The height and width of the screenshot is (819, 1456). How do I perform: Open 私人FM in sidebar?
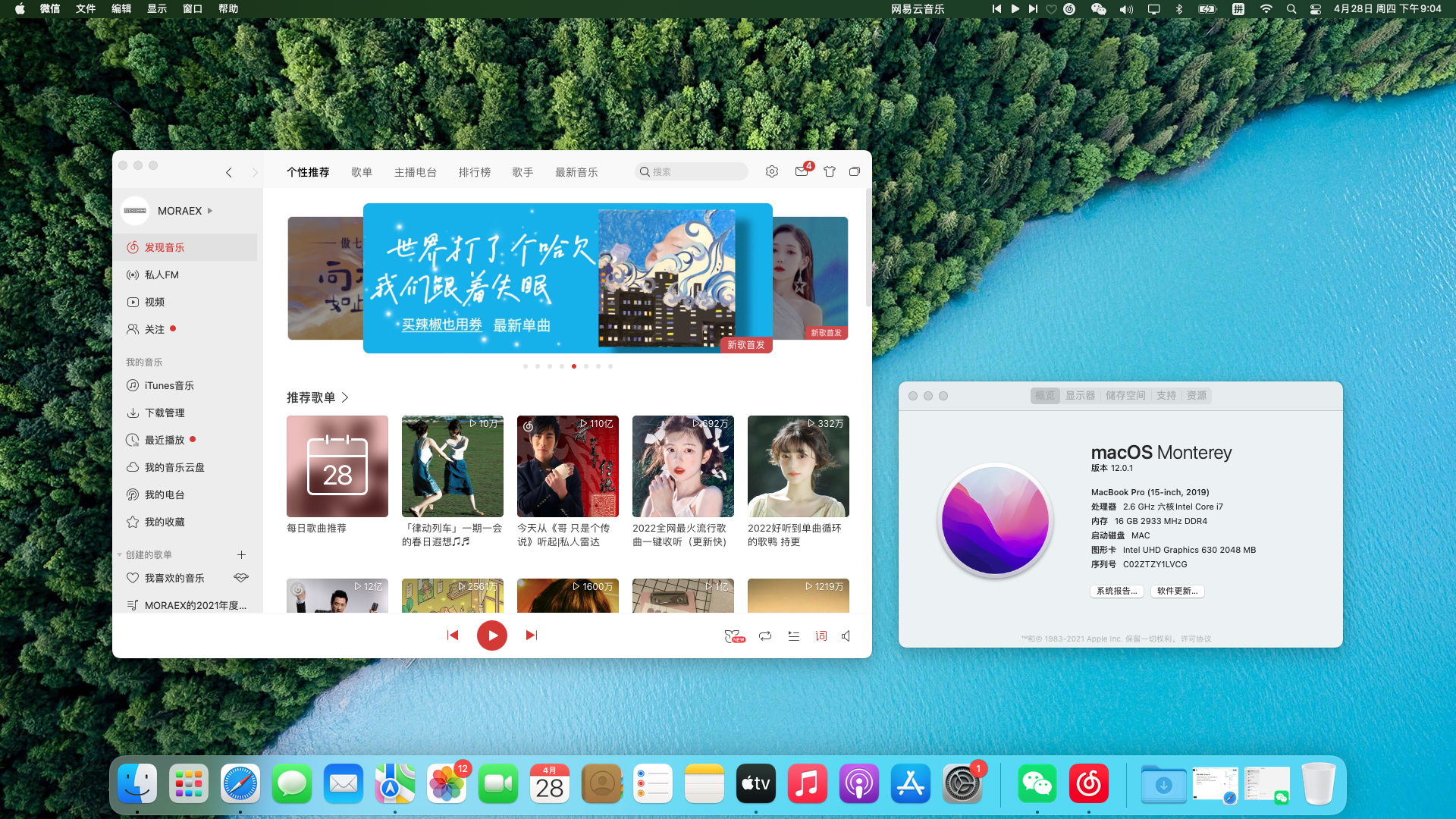pos(185,275)
